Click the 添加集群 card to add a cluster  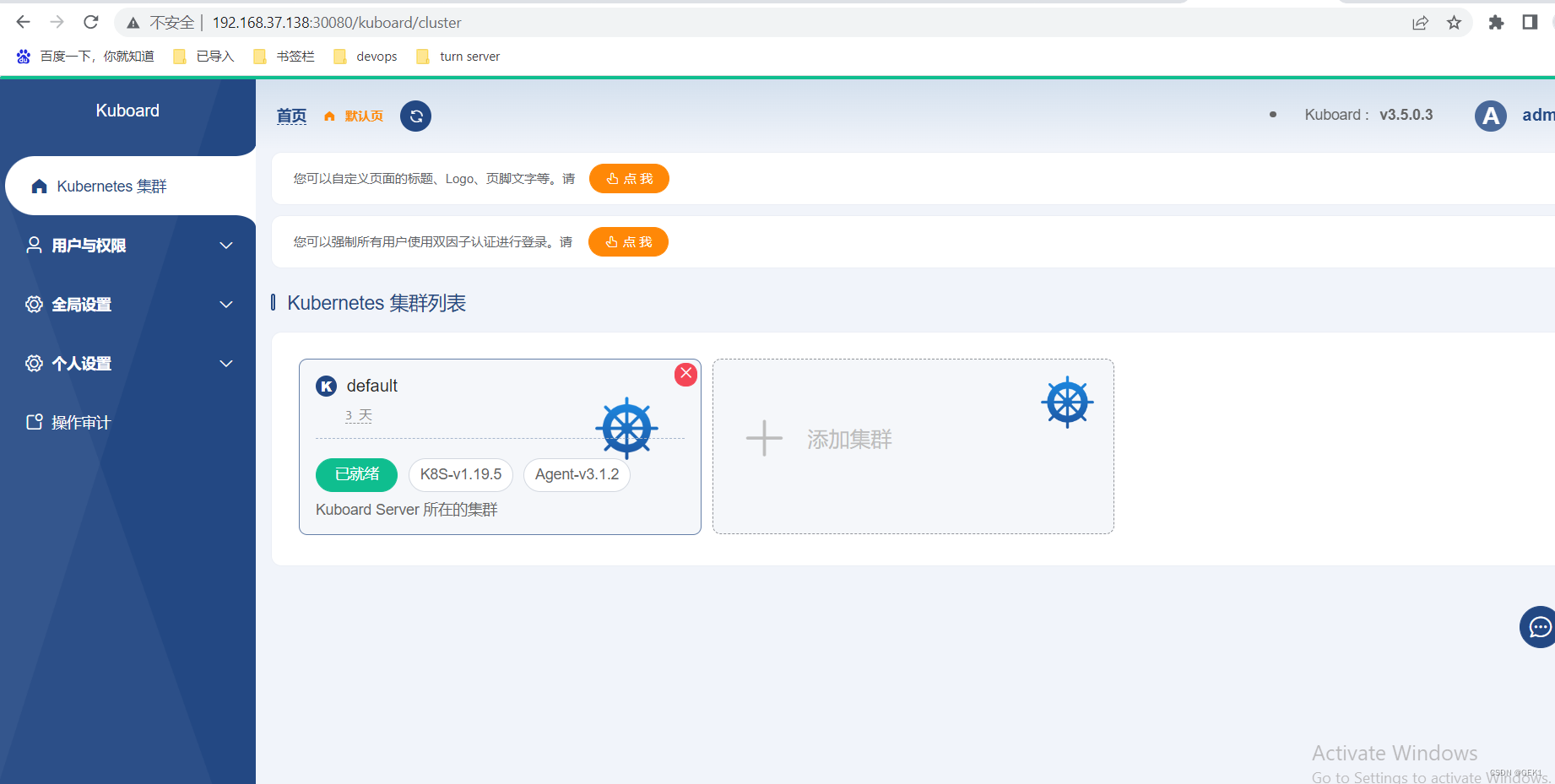[x=848, y=439]
